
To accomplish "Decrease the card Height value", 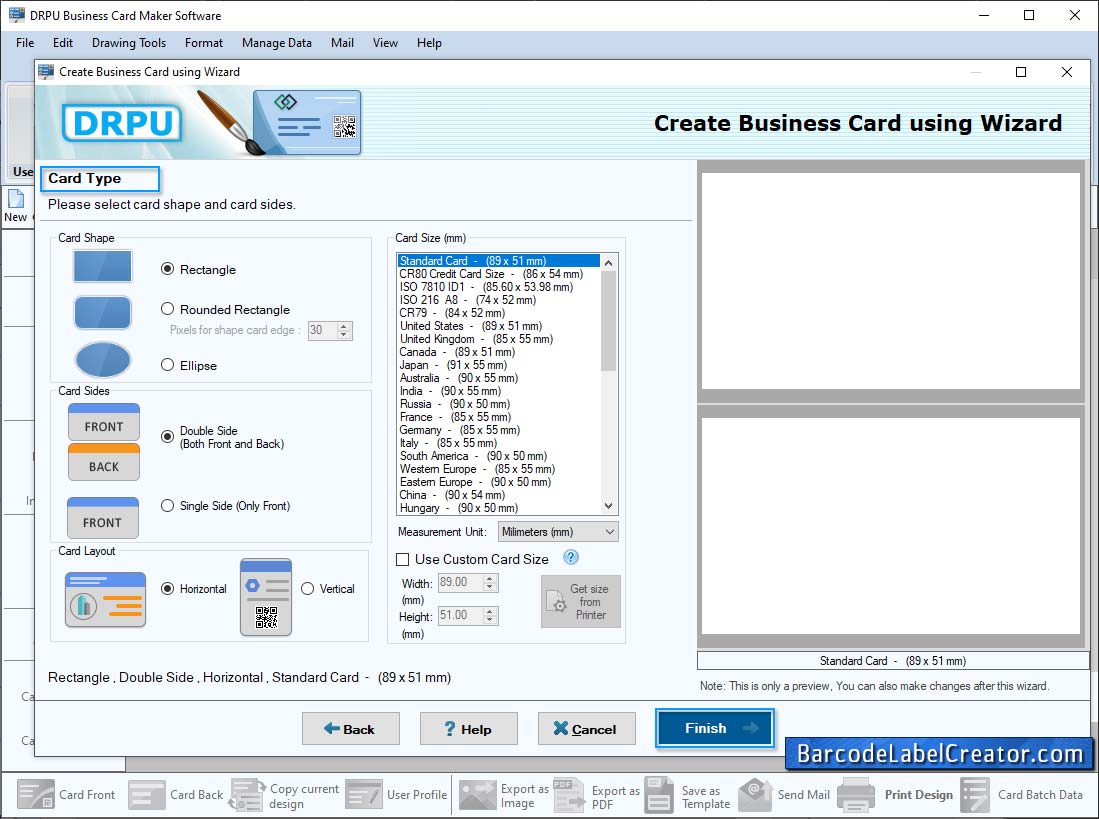I will click(x=491, y=620).
